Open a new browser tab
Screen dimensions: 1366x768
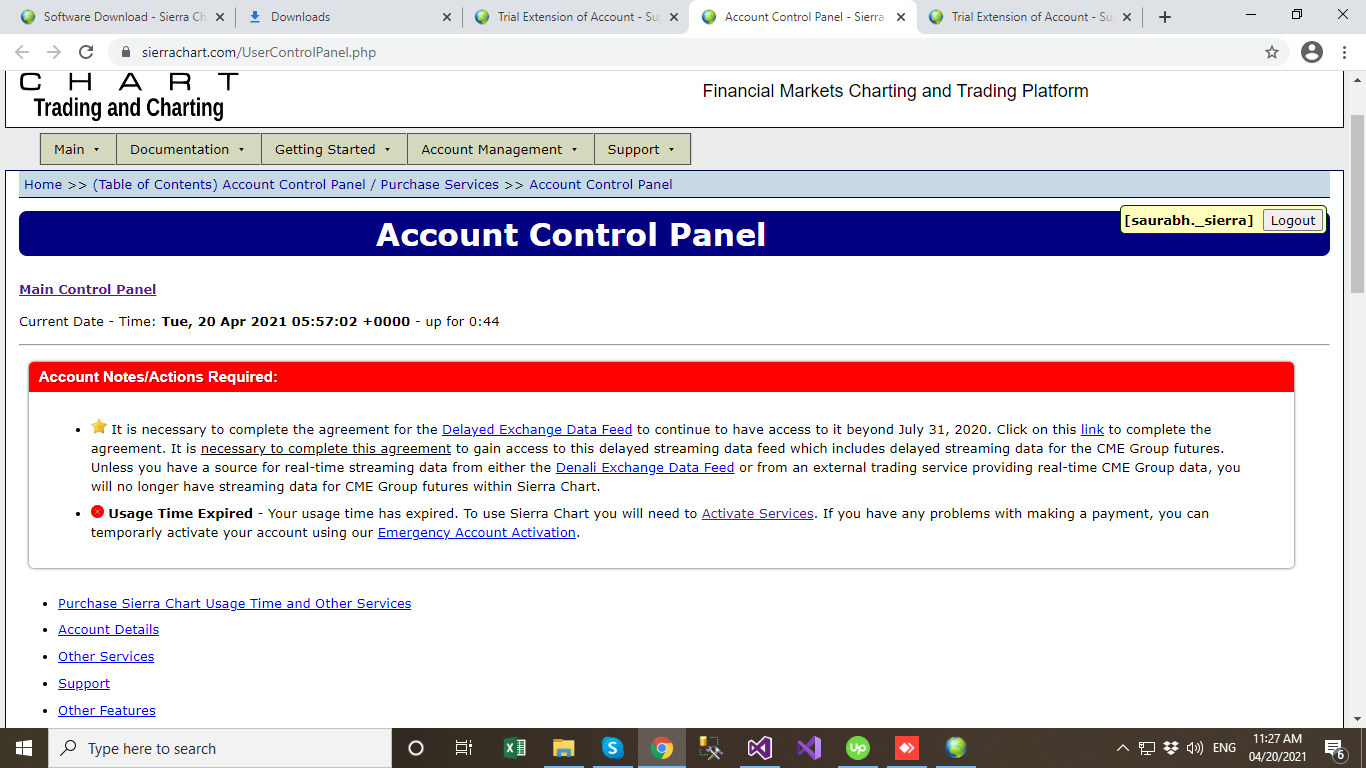coord(1164,17)
